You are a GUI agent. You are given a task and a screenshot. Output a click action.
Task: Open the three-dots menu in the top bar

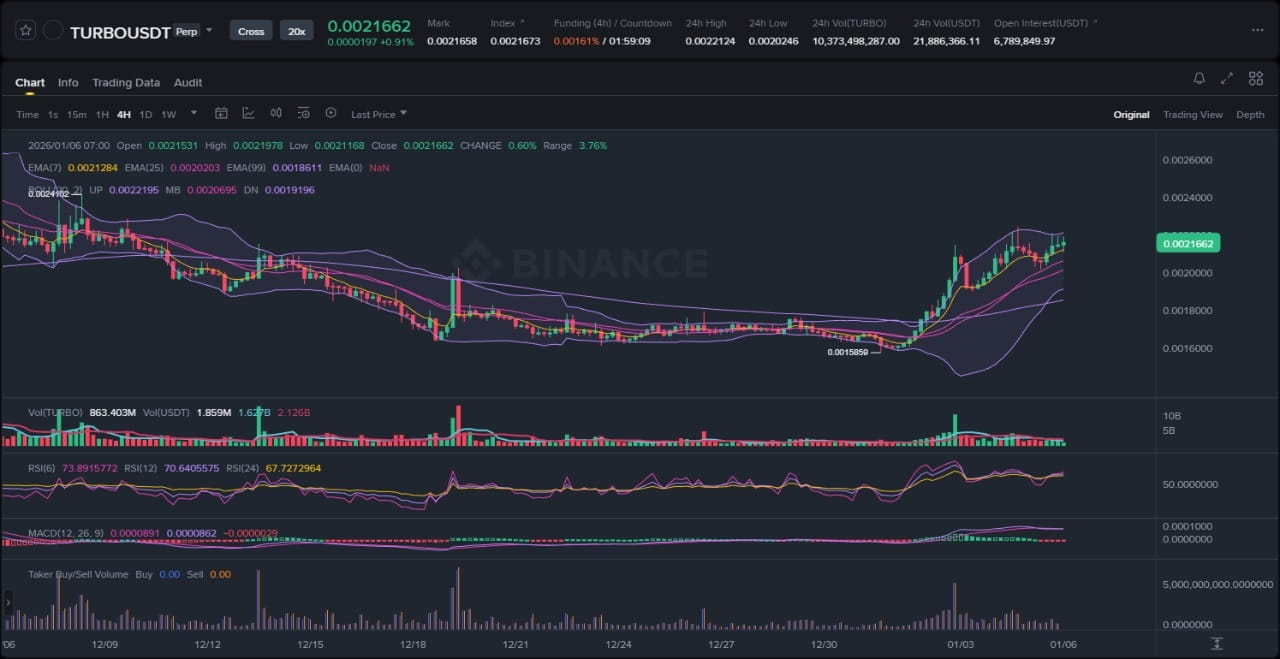[x=1257, y=30]
